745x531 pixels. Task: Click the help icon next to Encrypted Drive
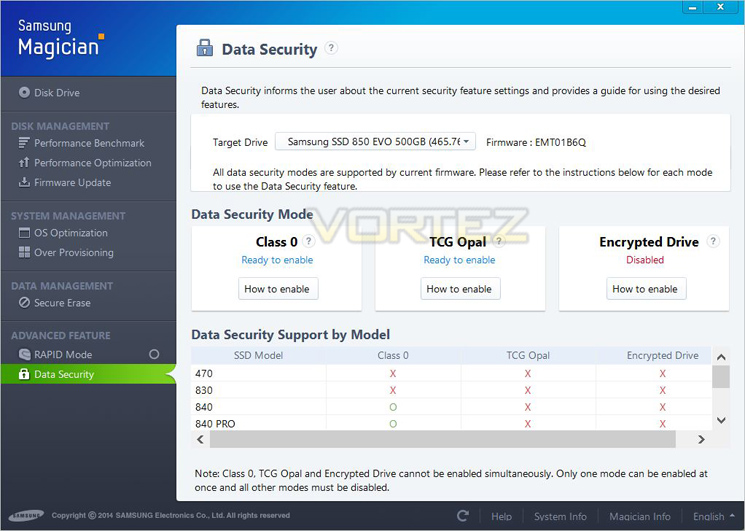(713, 241)
